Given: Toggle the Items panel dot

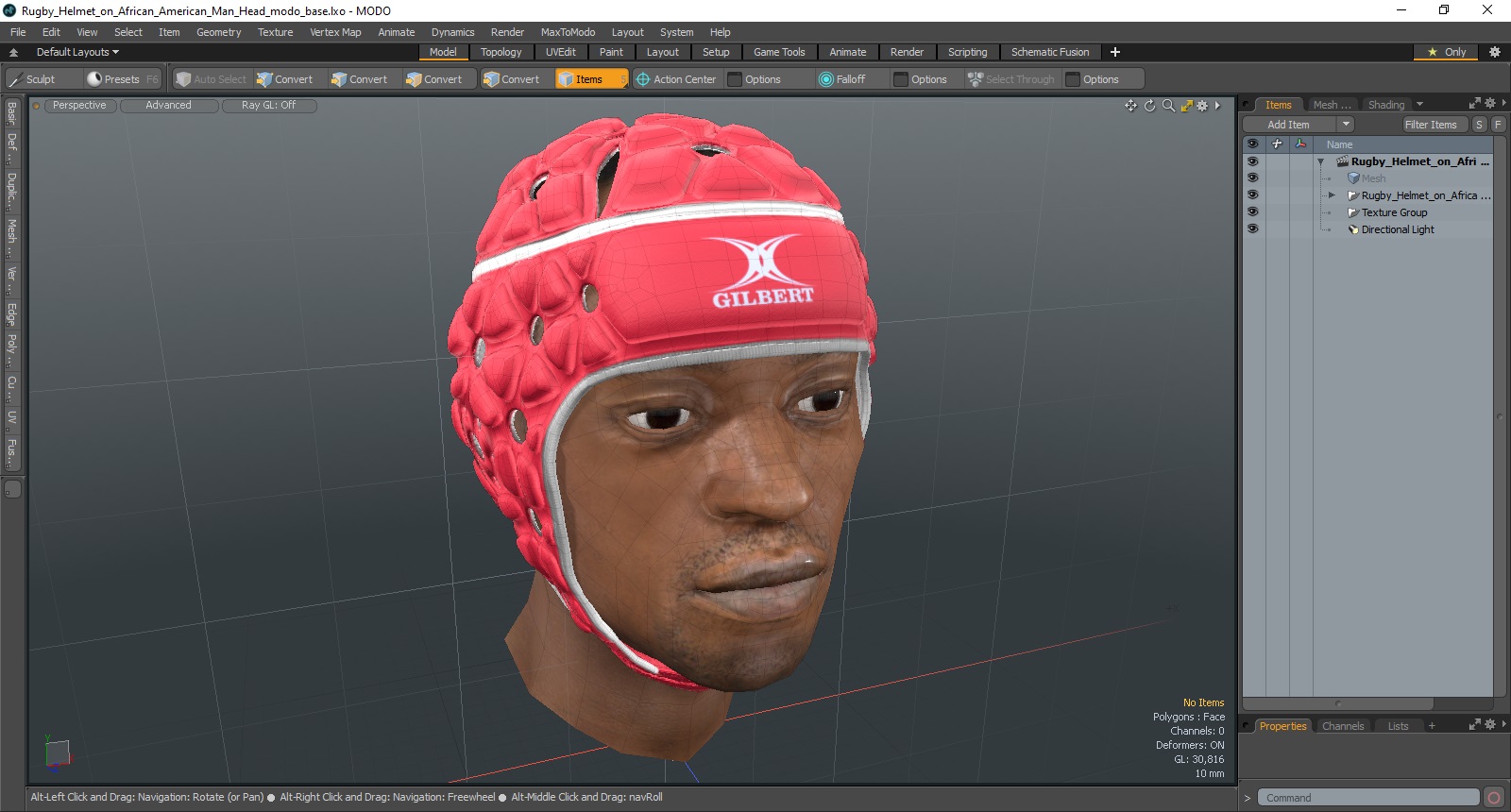Looking at the screenshot, I should [1248, 105].
